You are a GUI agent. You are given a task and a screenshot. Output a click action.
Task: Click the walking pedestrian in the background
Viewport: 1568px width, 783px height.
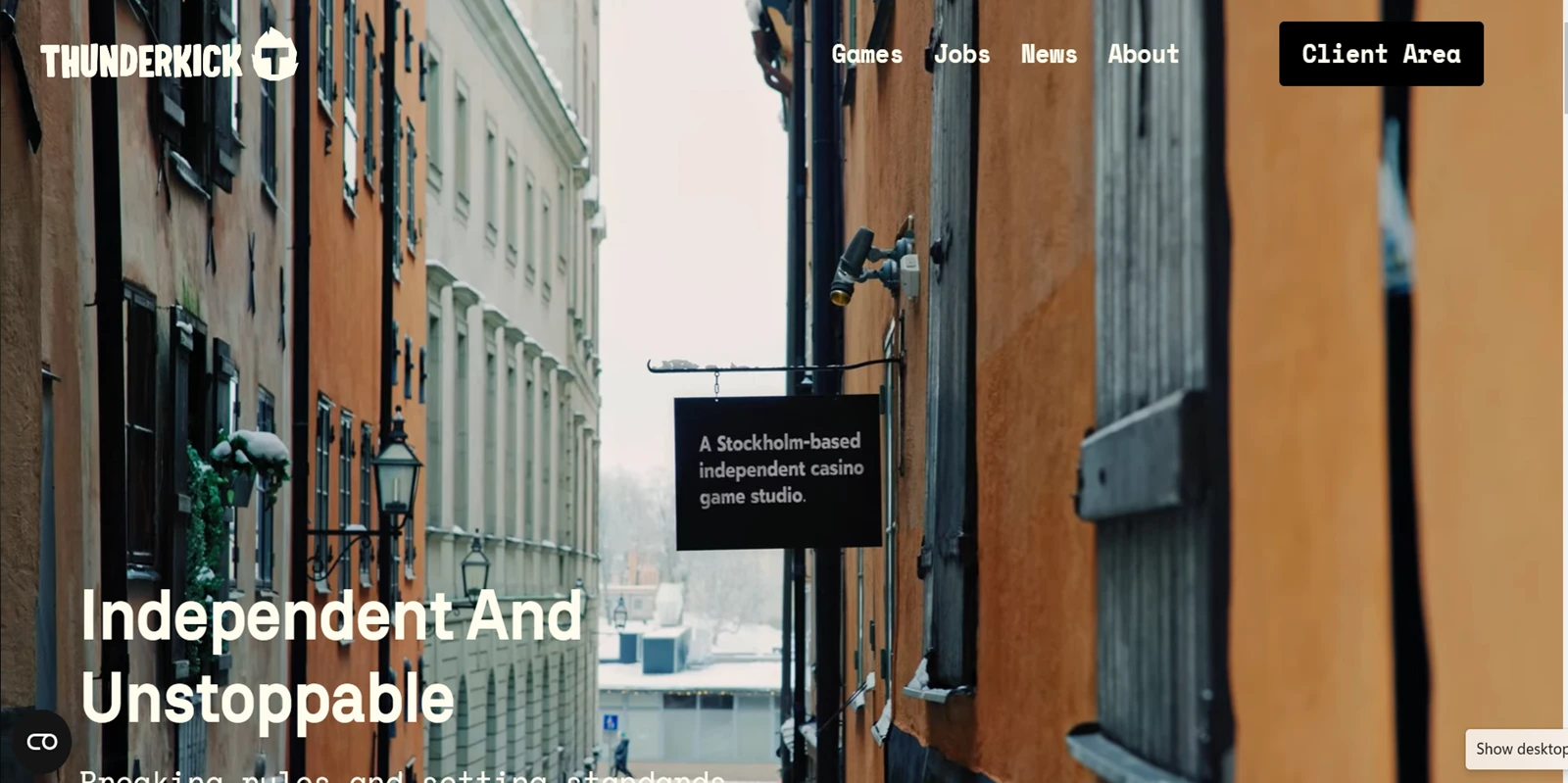click(x=621, y=754)
